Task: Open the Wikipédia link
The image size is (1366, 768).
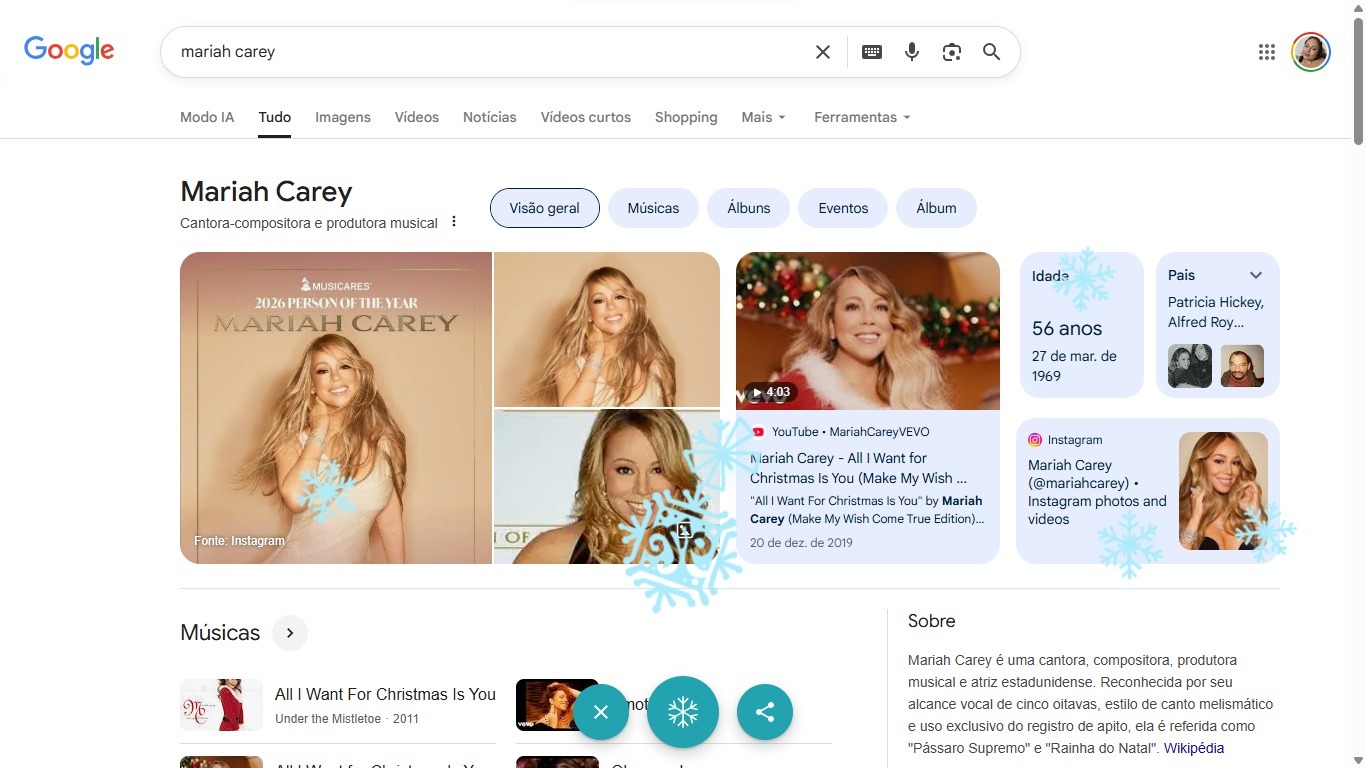Action: [x=1193, y=748]
